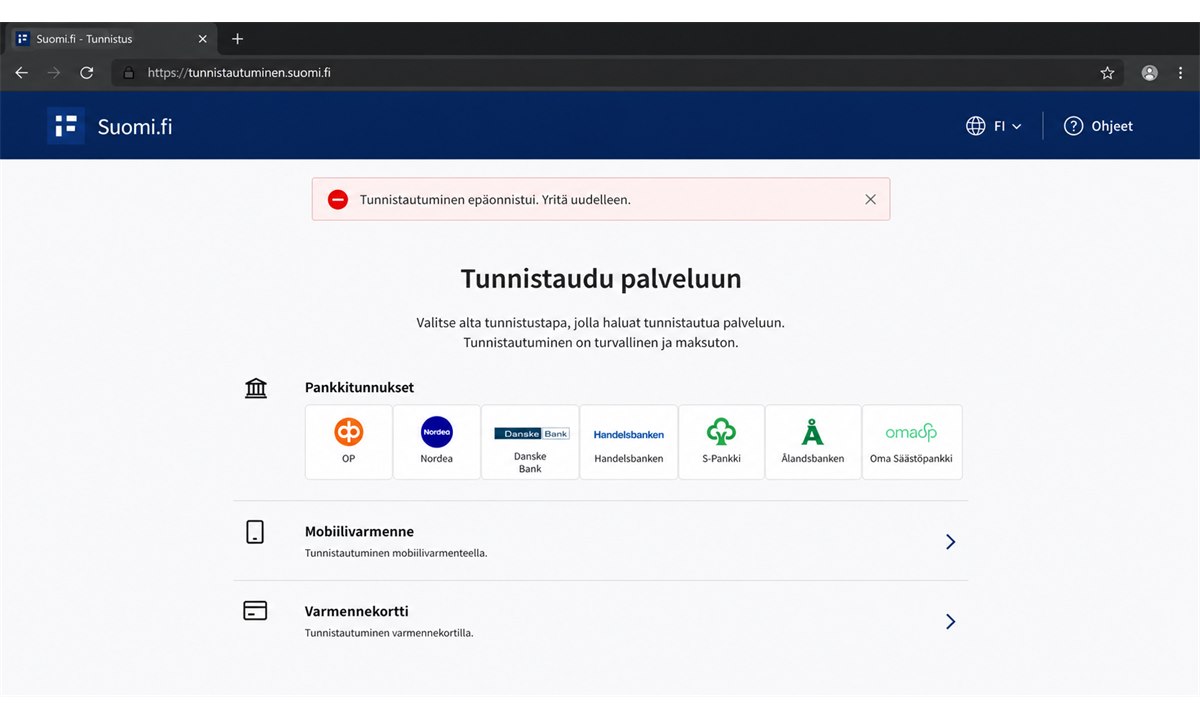Open a new browser tab

pyautogui.click(x=237, y=39)
